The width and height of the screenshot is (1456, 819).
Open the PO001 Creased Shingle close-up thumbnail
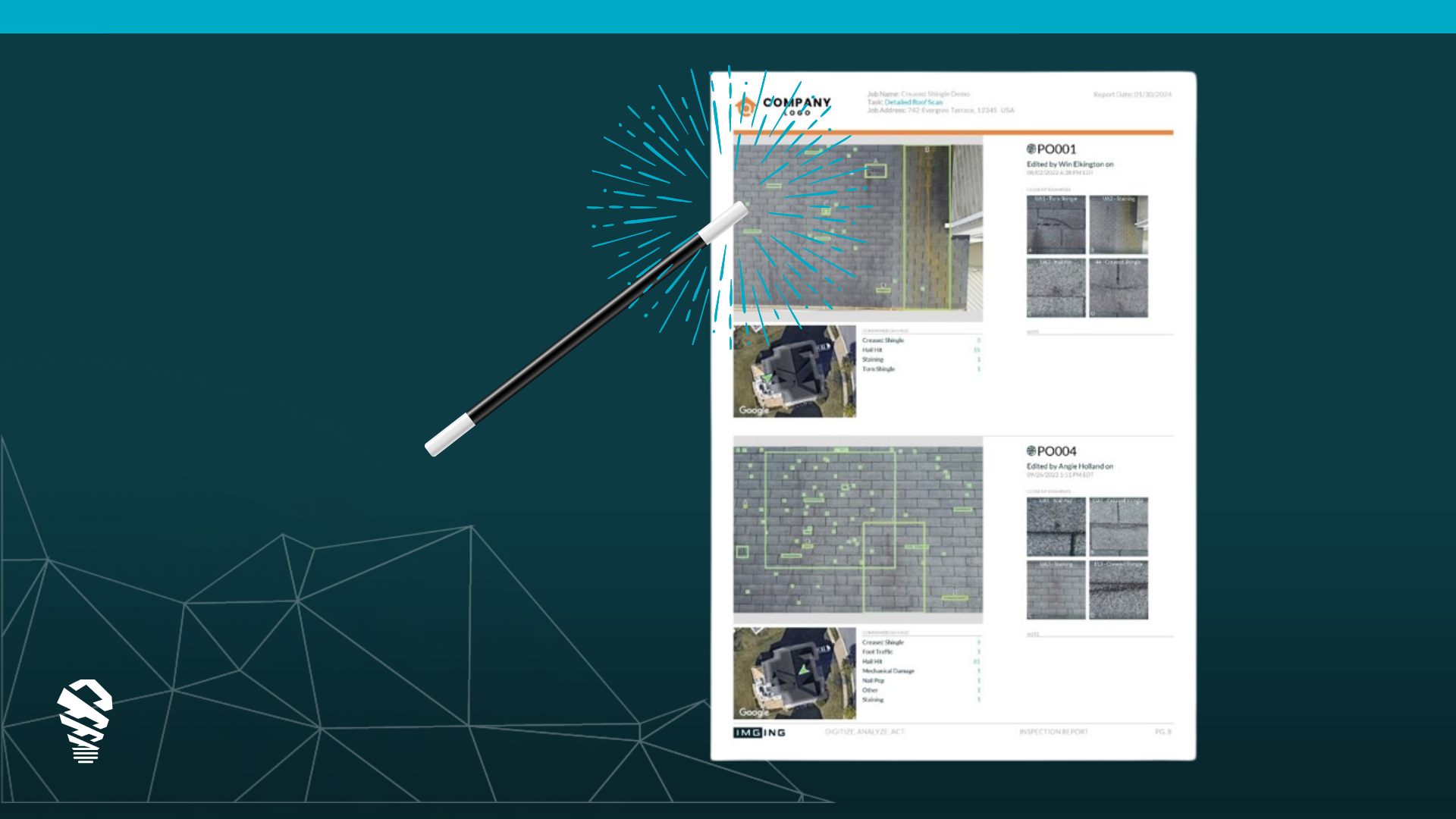coord(1119,288)
